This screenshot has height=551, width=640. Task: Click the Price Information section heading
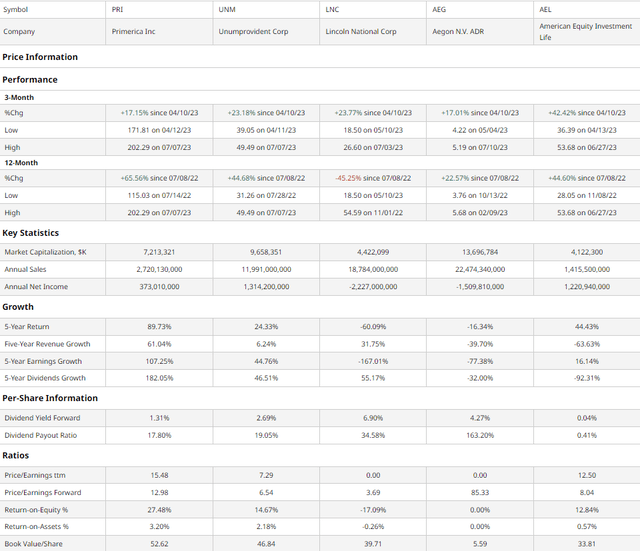click(x=40, y=57)
